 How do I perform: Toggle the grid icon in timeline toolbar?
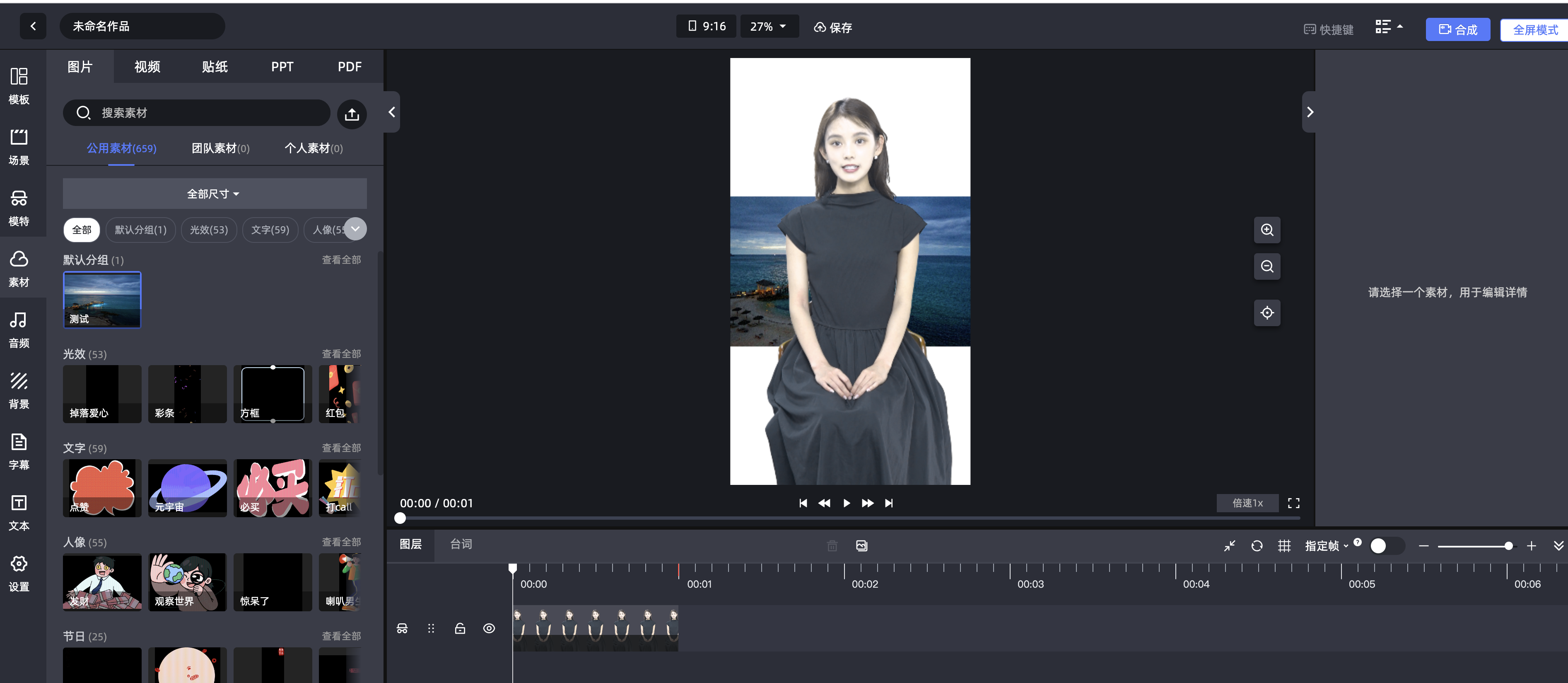[x=1284, y=545]
